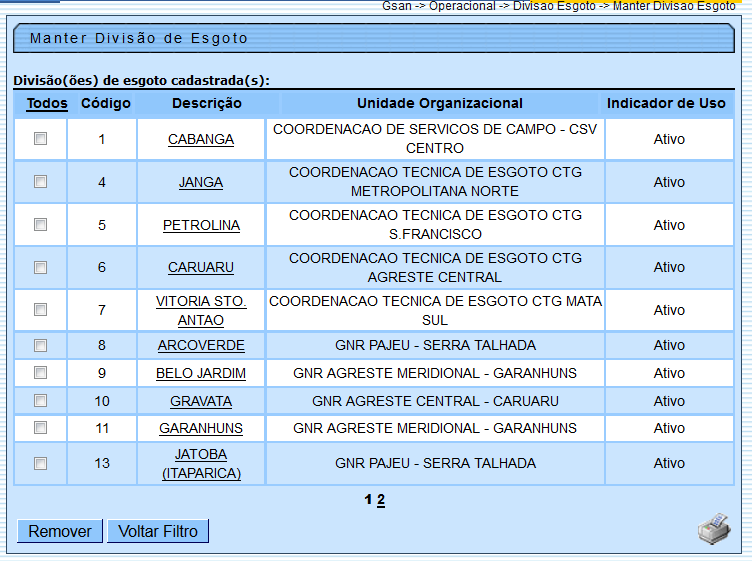
Task: Check the JATOBA (ITAPARICA) row checkbox
Action: pyautogui.click(x=40, y=463)
